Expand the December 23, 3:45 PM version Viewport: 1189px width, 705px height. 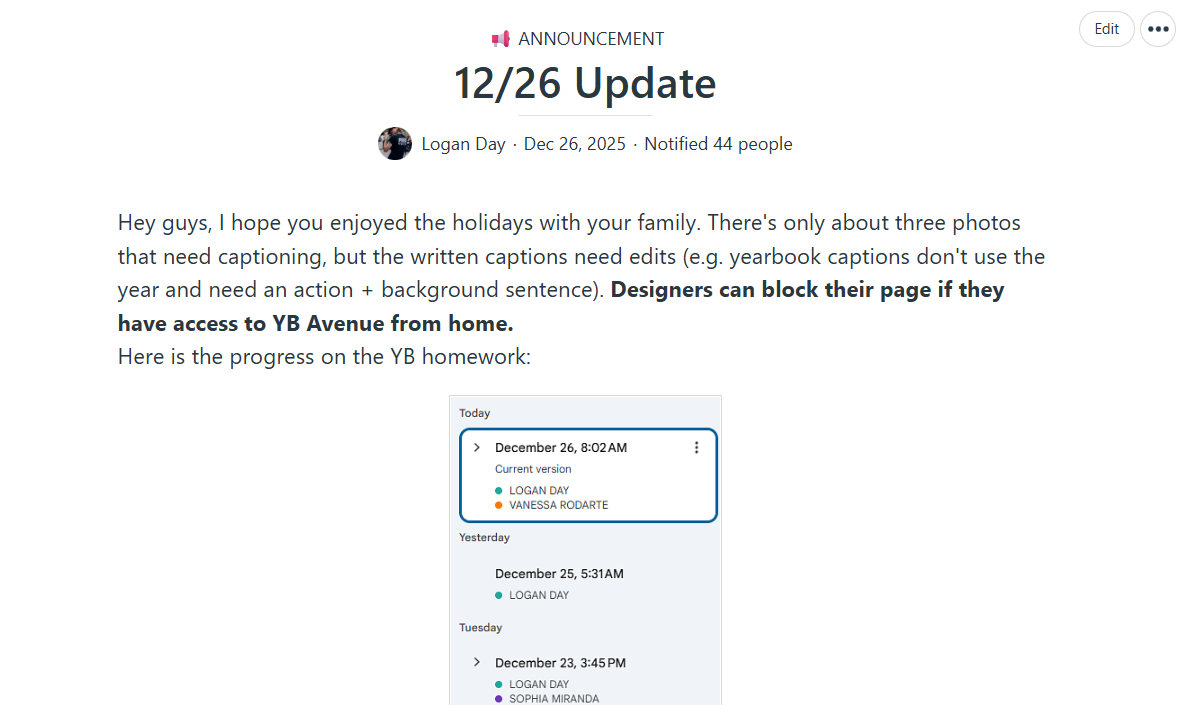coord(477,662)
